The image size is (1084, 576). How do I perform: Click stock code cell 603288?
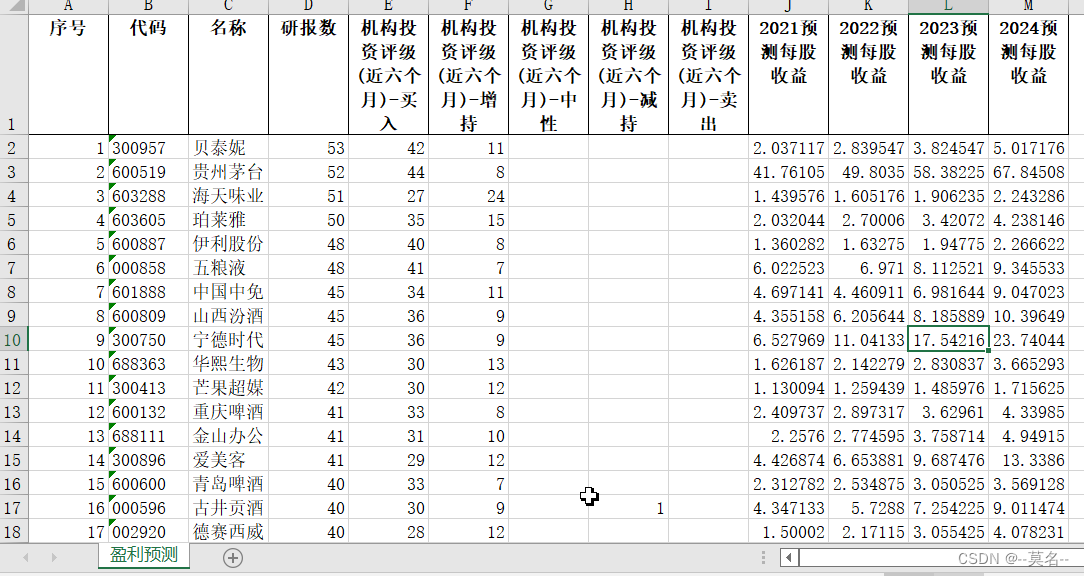coord(149,196)
